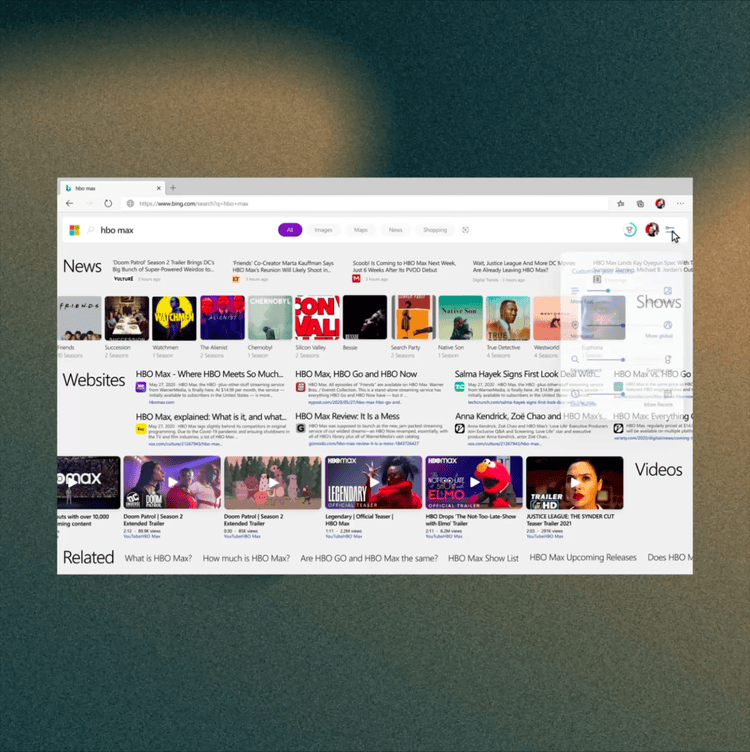Click the search magnifier beside hbo max

point(90,230)
